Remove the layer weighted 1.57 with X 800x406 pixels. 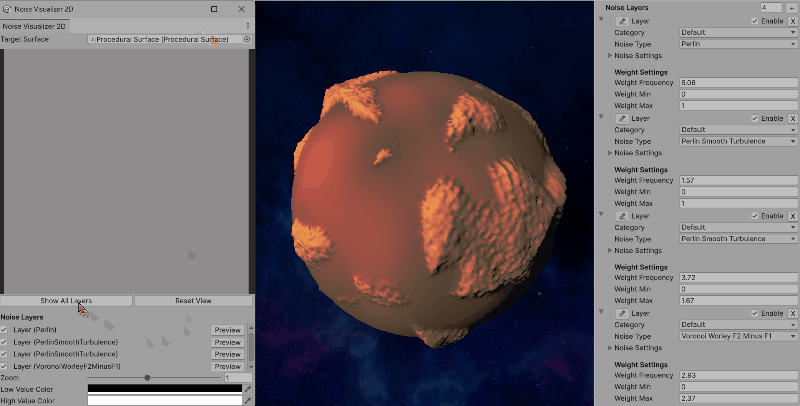click(x=793, y=118)
